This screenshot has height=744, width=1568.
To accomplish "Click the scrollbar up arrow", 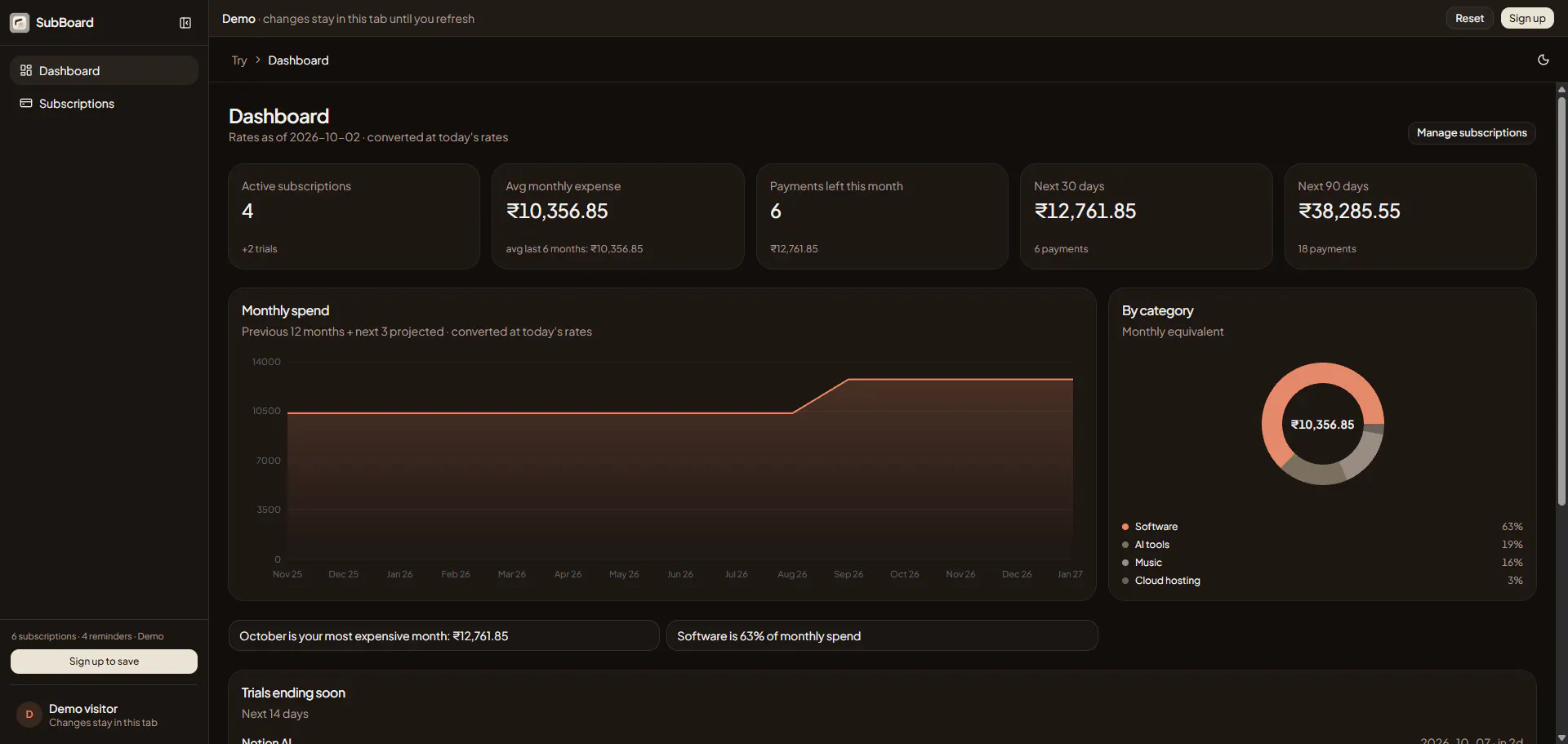I will (x=1561, y=89).
